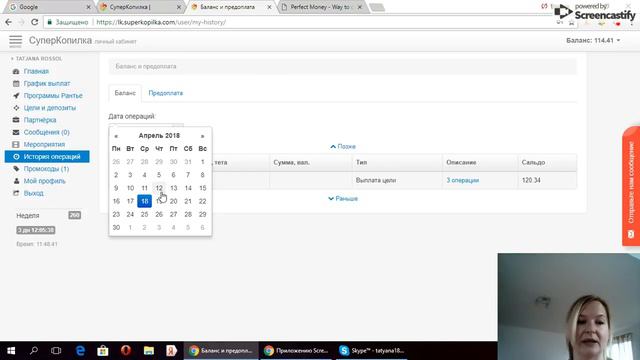Open Yandex icon on taskbar
The image size is (640, 360).
(x=171, y=351)
